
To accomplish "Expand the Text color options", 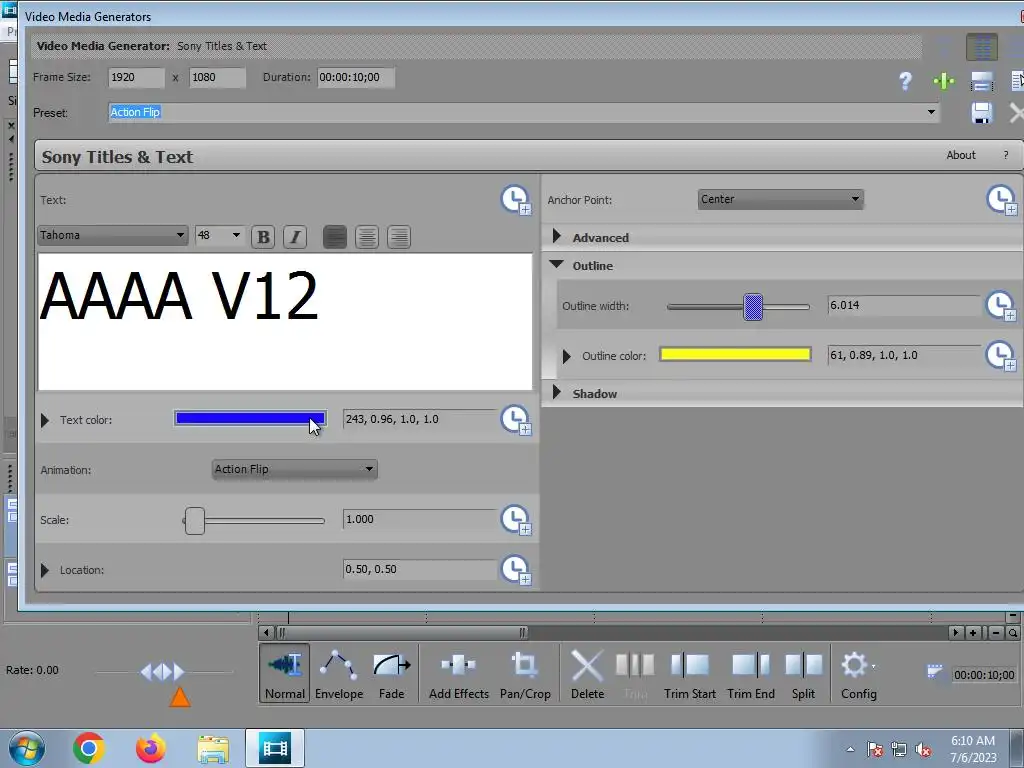I will pyautogui.click(x=44, y=420).
